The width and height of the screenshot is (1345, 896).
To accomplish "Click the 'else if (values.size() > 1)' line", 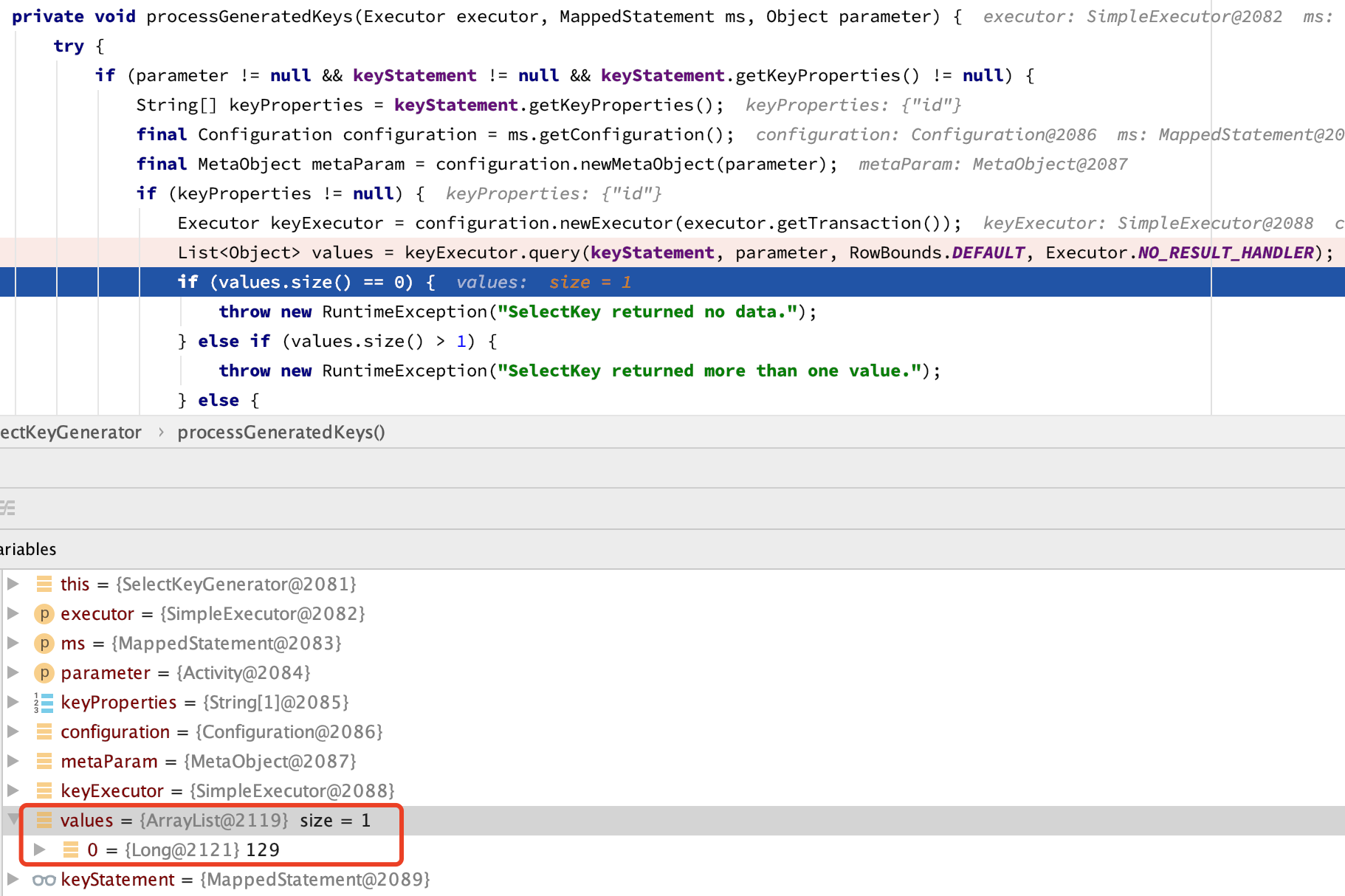I will [338, 341].
